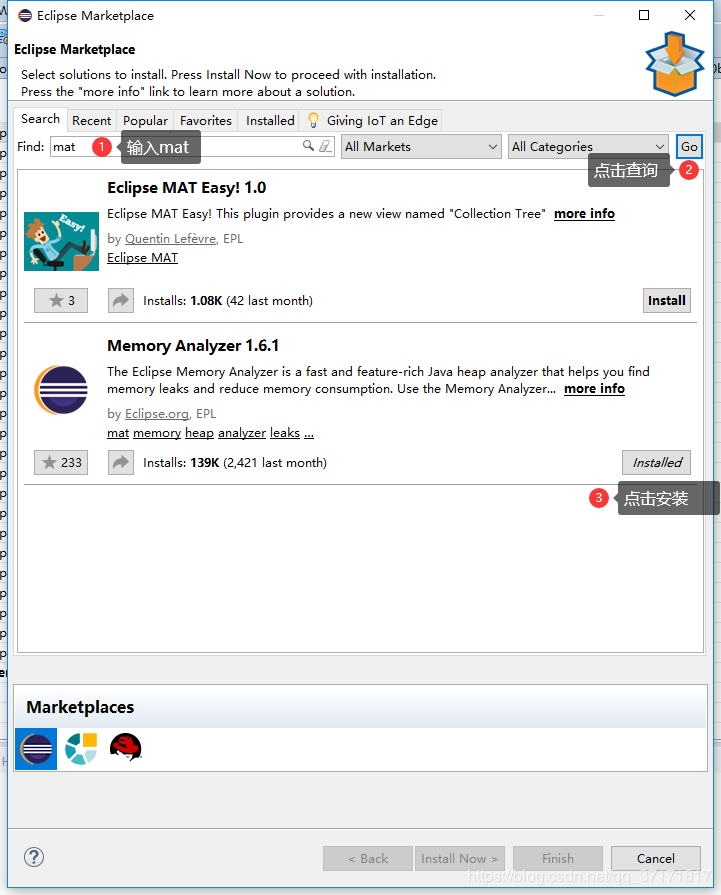Open help with the question mark icon
Viewport: 721px width, 895px height.
coord(34,857)
